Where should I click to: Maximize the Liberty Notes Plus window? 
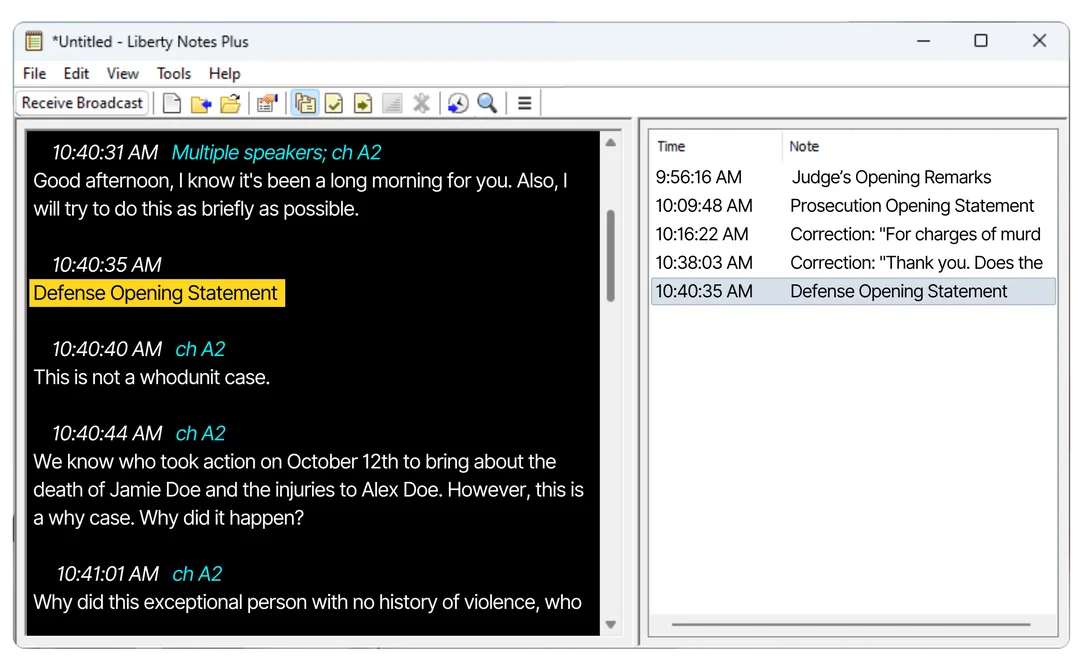point(981,41)
